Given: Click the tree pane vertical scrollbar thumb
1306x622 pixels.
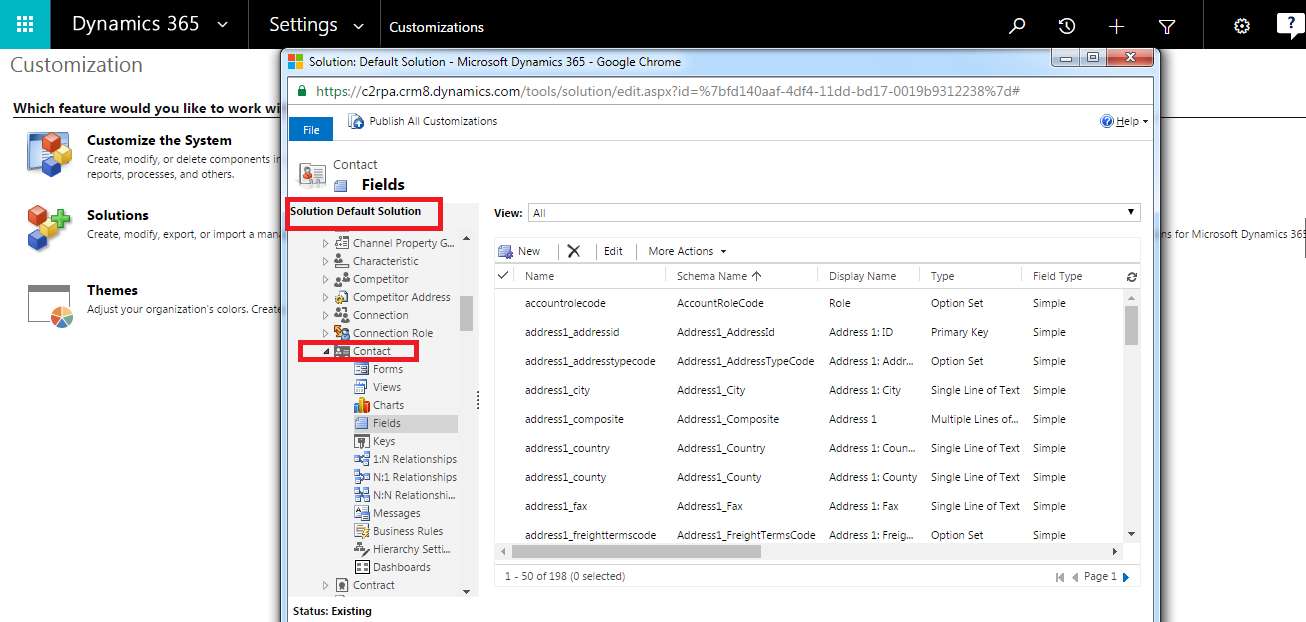Looking at the screenshot, I should 466,313.
